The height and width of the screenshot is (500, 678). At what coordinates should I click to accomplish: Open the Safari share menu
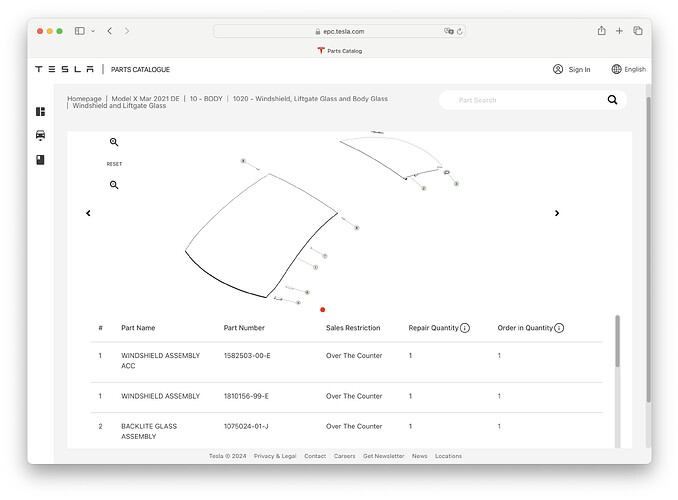pyautogui.click(x=601, y=31)
